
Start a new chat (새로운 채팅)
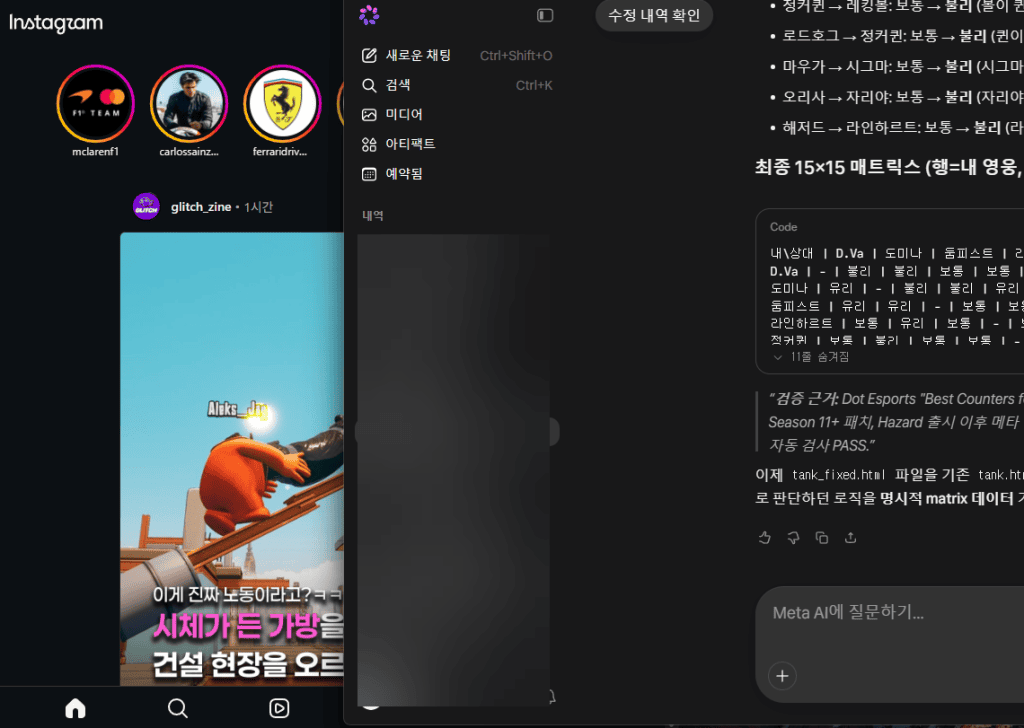[456, 55]
